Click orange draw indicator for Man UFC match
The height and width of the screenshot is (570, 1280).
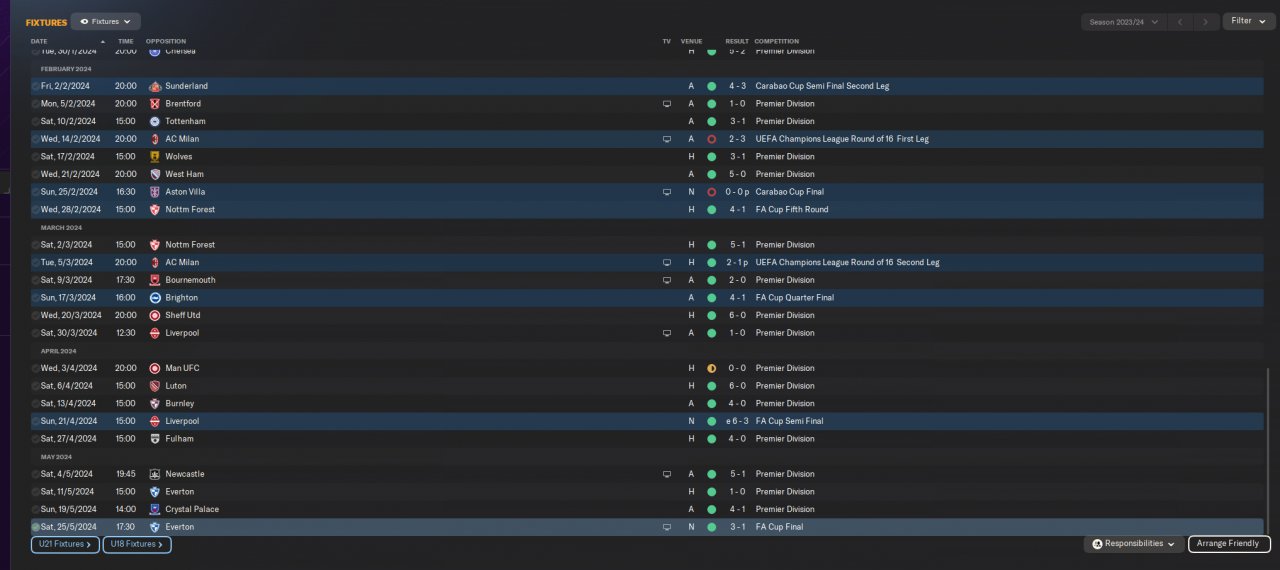(711, 368)
